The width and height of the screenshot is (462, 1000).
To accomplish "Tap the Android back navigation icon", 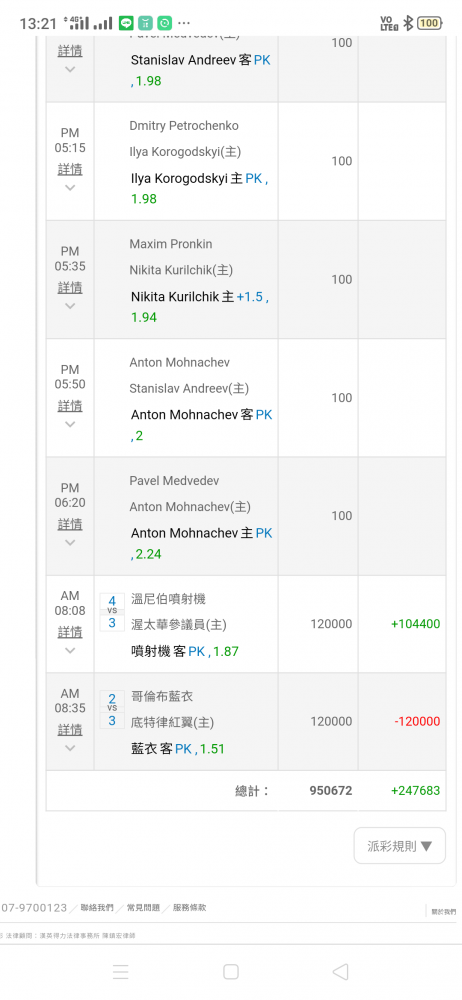I will point(341,971).
